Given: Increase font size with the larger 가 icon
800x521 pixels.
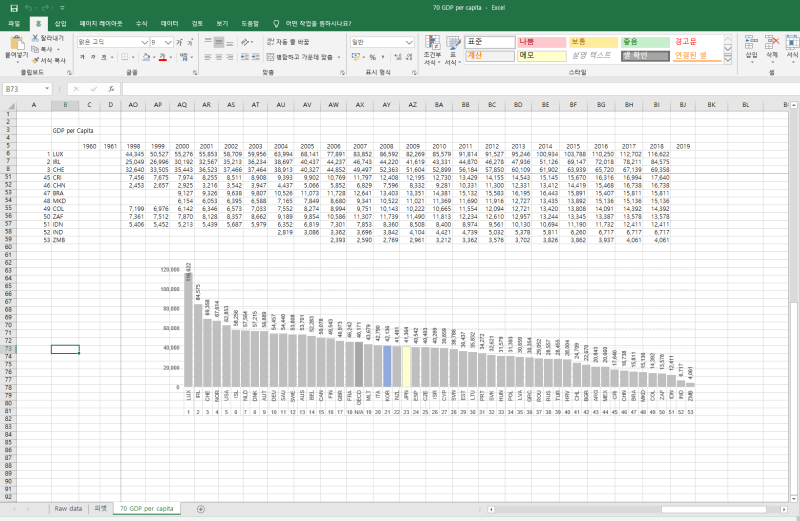Looking at the screenshot, I should pos(180,42).
